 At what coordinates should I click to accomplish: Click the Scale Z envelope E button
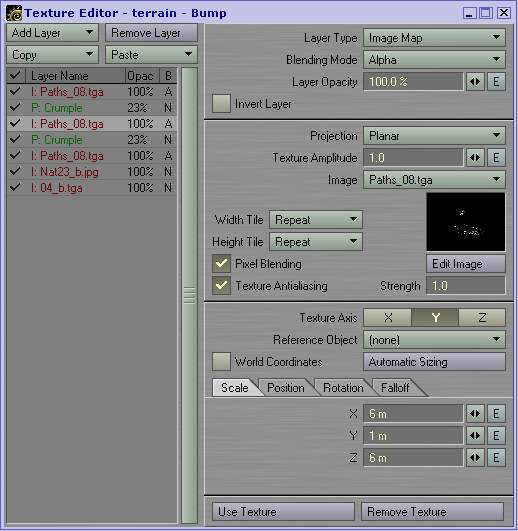[x=496, y=458]
